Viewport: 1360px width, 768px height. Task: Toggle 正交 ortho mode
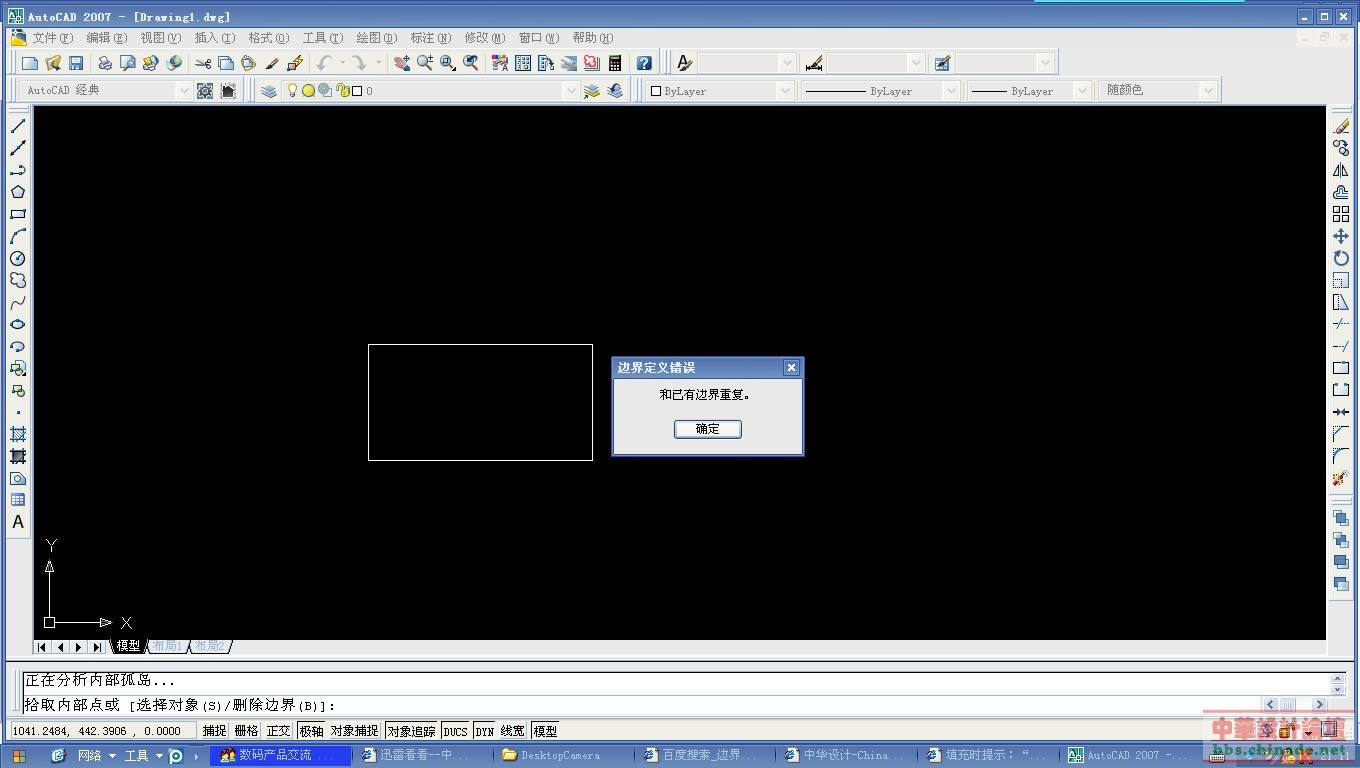278,731
